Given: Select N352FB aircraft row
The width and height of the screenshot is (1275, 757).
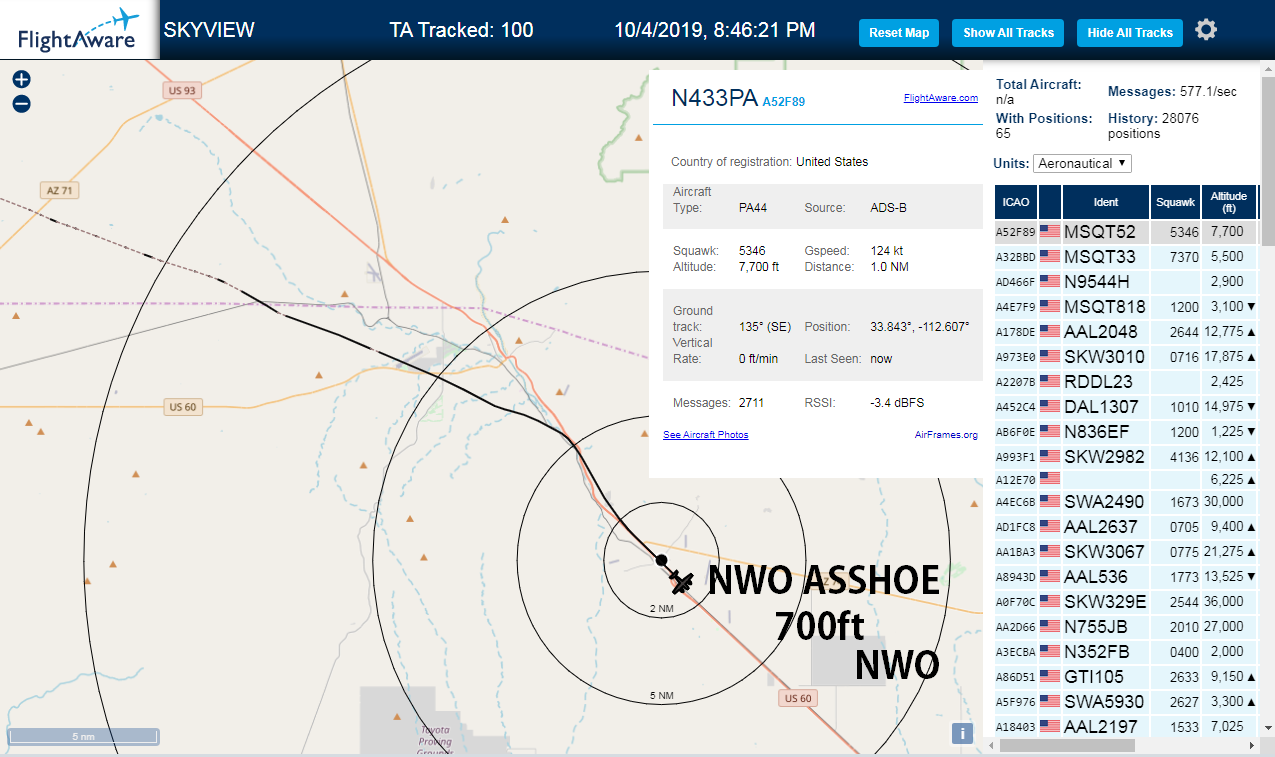Looking at the screenshot, I should click(x=1126, y=651).
